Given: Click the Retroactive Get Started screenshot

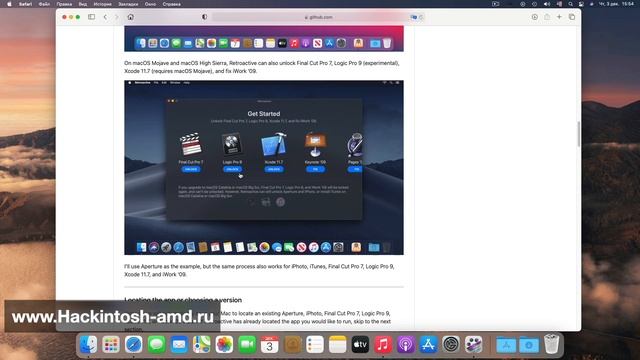Looking at the screenshot, I should pos(264,167).
